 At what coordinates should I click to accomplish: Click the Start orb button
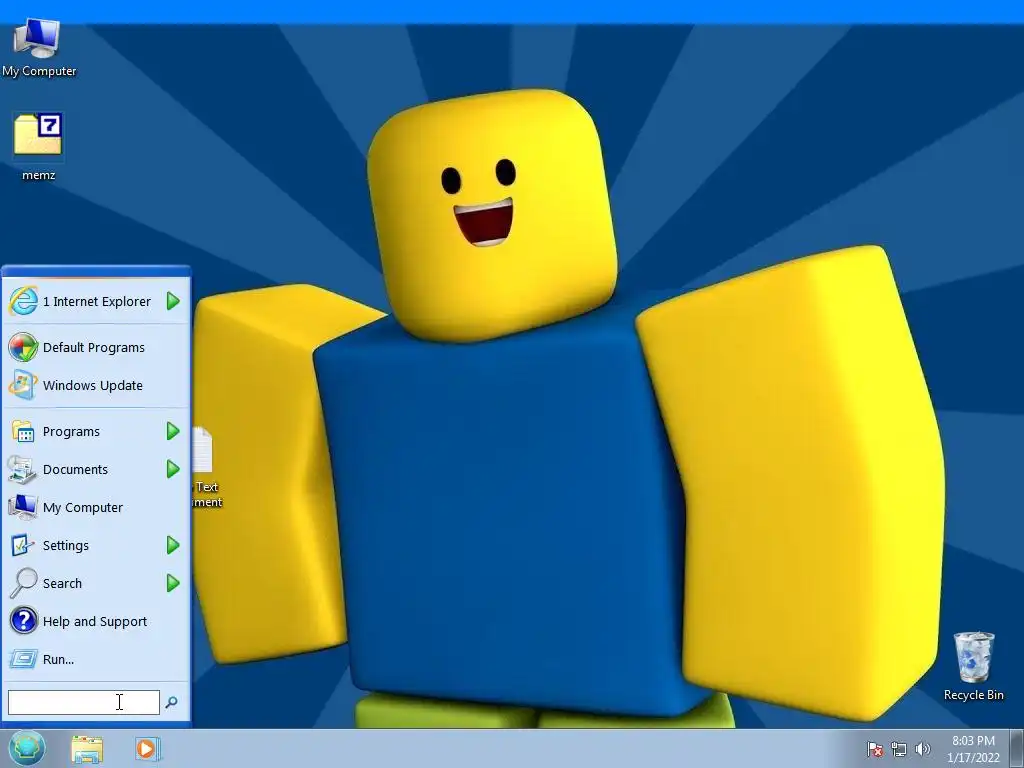click(27, 748)
